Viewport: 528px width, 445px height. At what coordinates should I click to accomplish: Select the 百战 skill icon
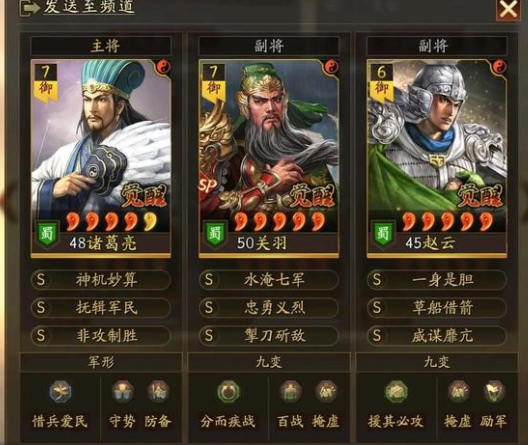click(x=290, y=392)
